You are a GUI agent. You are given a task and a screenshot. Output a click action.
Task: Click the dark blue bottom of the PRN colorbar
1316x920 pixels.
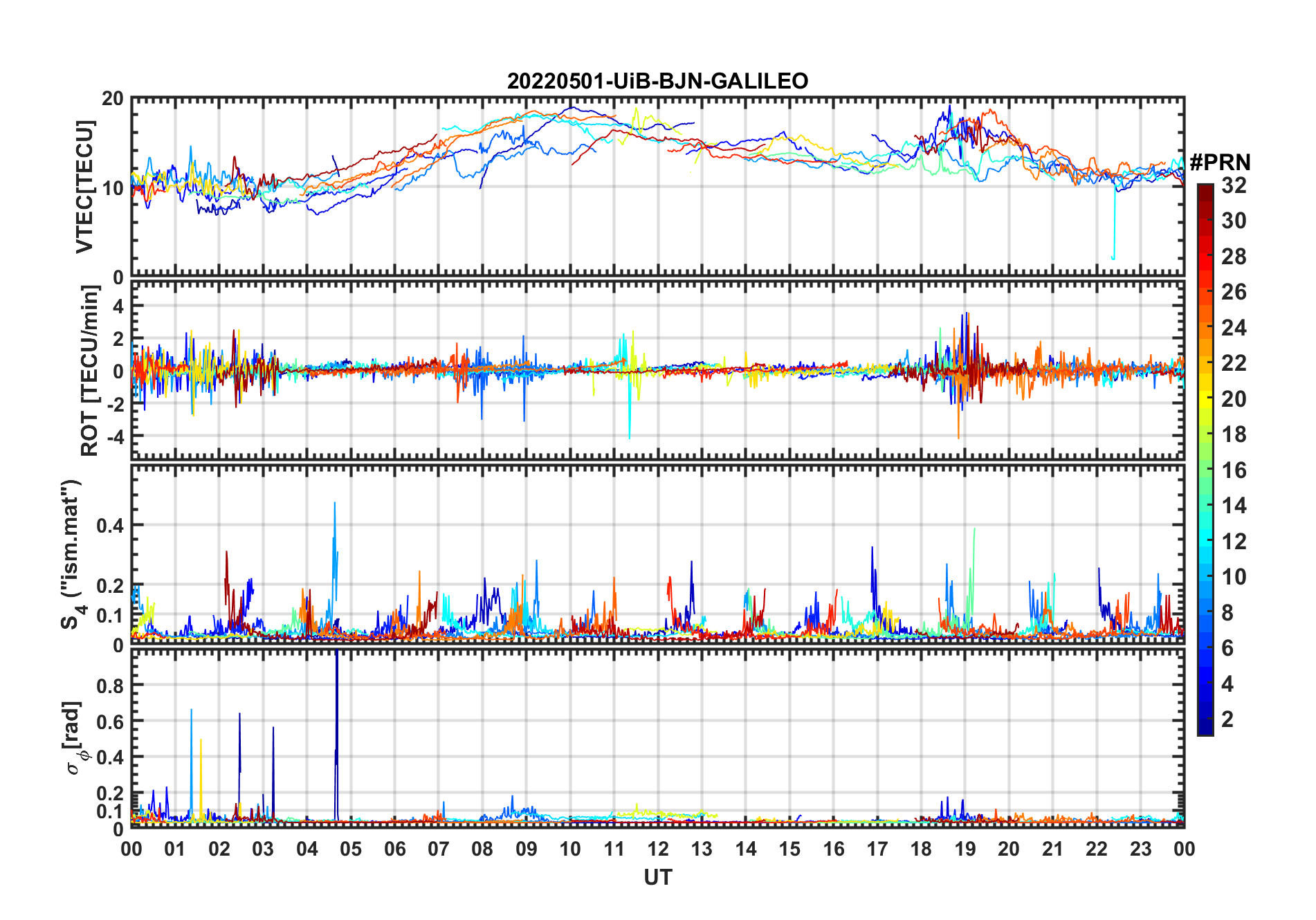click(1205, 726)
